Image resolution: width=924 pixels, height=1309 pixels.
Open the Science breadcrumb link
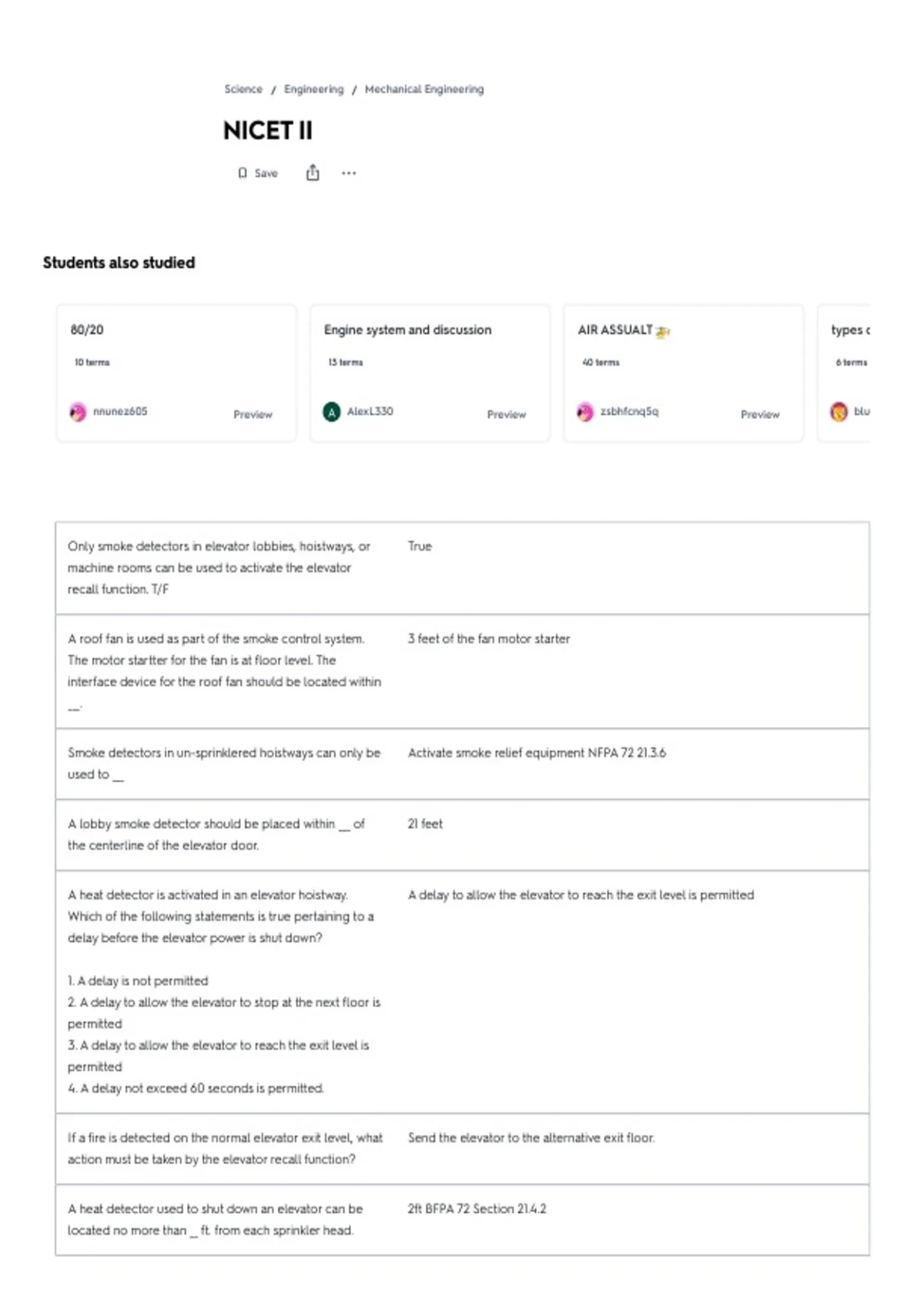click(x=243, y=89)
